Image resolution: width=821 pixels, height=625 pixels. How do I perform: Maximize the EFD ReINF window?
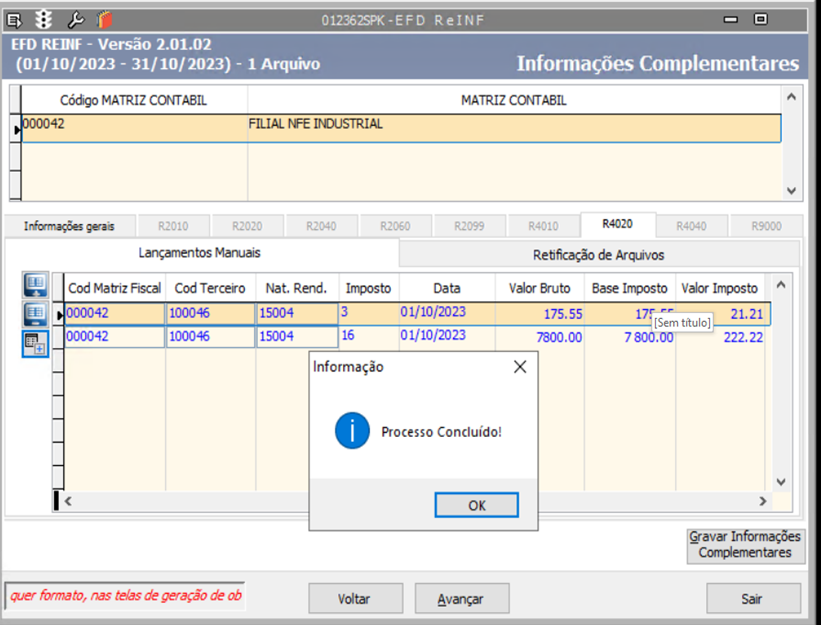pyautogui.click(x=760, y=19)
